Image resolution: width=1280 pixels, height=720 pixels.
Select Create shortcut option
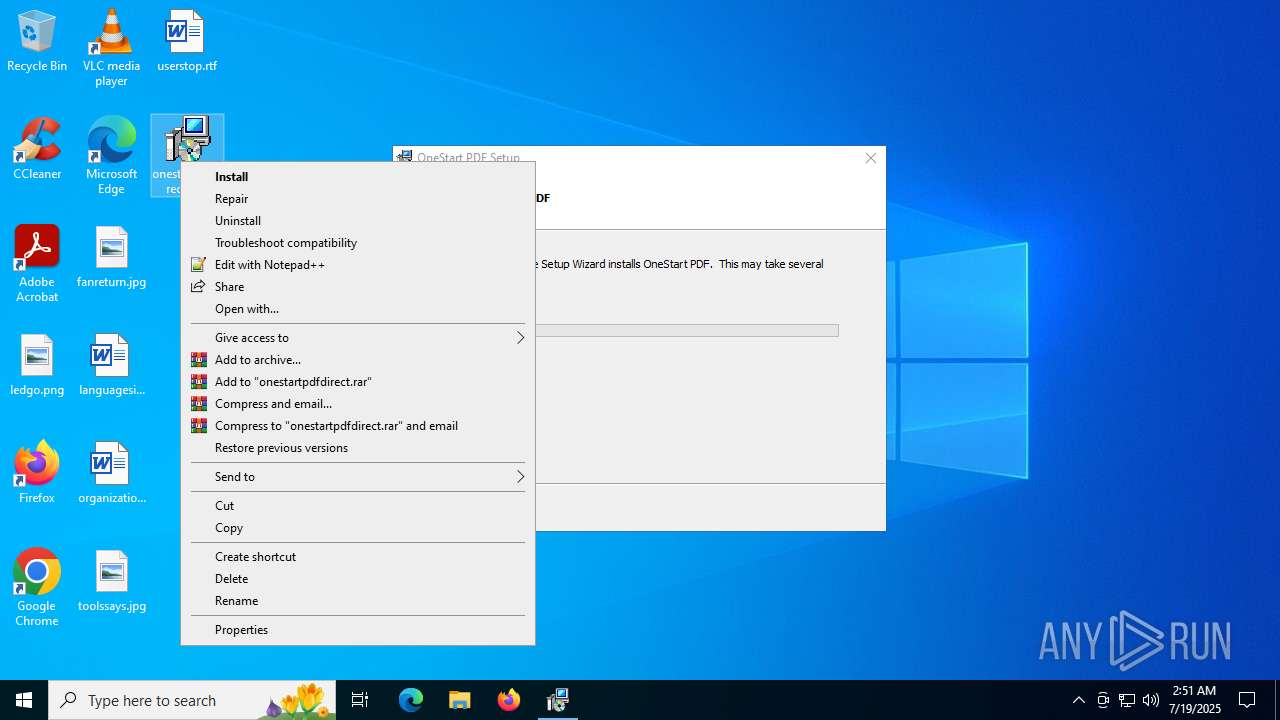(x=358, y=557)
